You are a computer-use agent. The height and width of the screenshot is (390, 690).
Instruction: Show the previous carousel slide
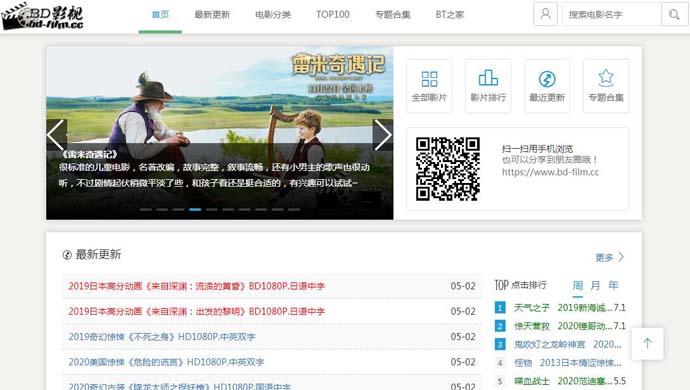click(56, 135)
